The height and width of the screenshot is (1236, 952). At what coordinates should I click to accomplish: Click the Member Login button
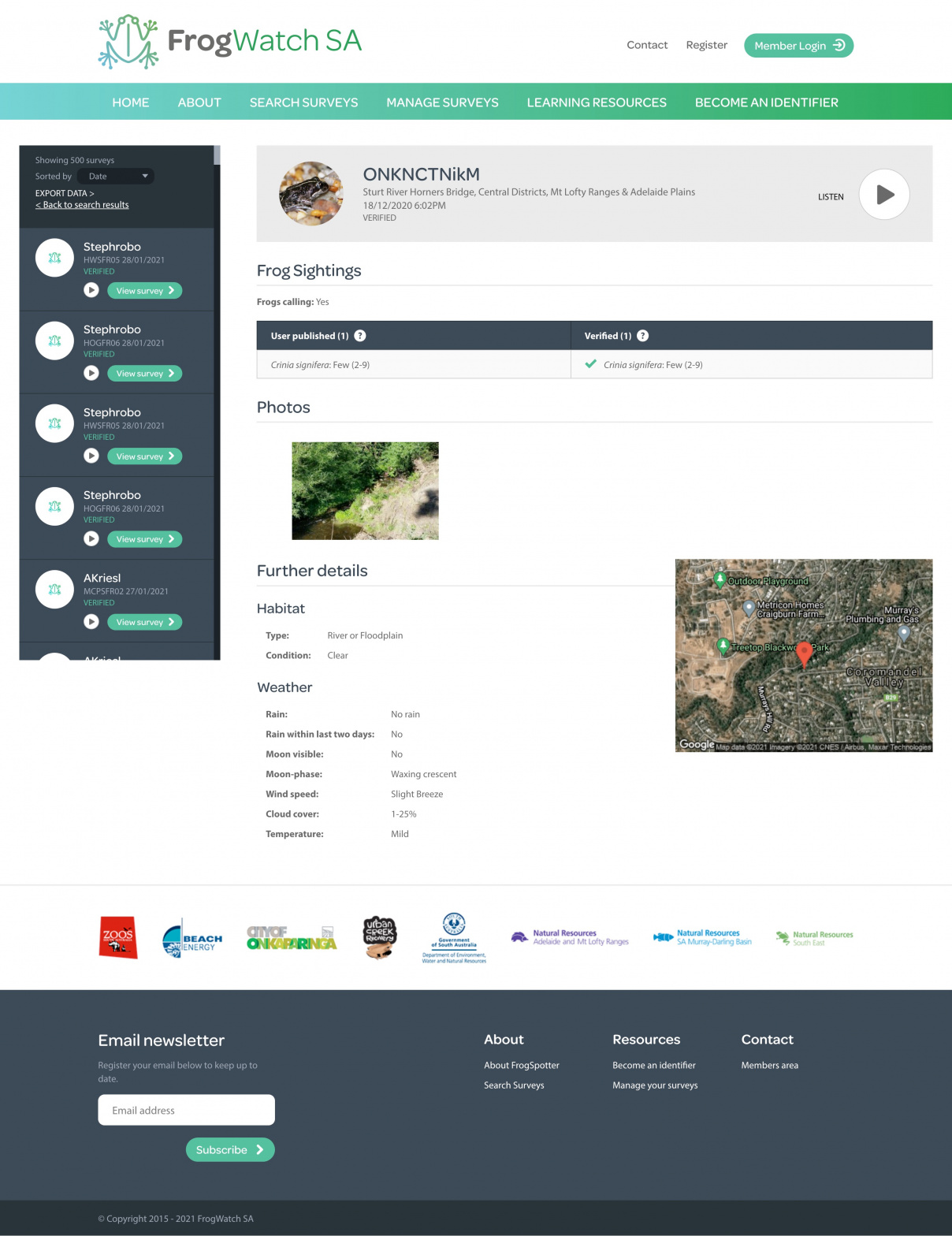coord(798,46)
